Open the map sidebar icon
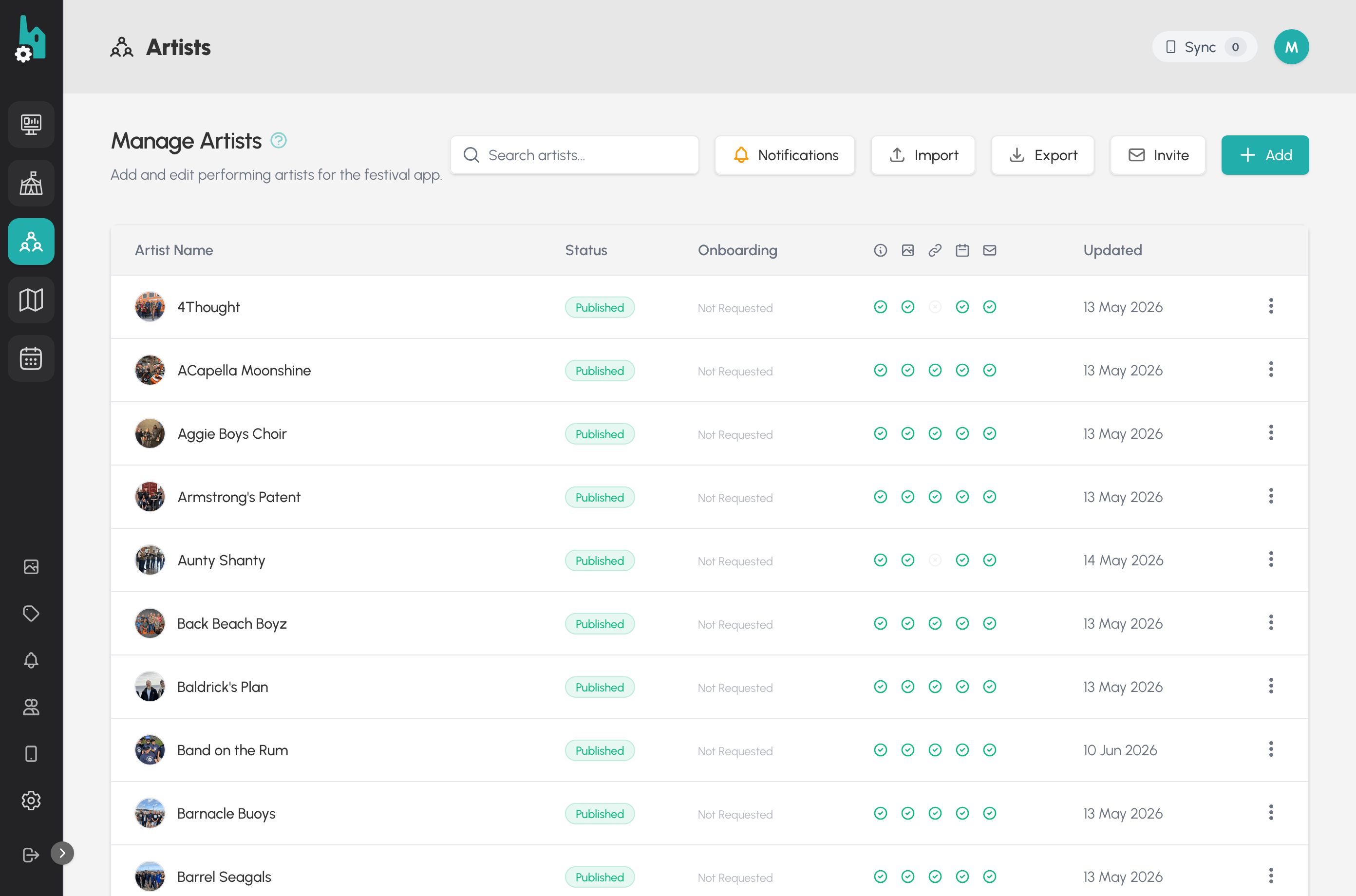 point(31,300)
